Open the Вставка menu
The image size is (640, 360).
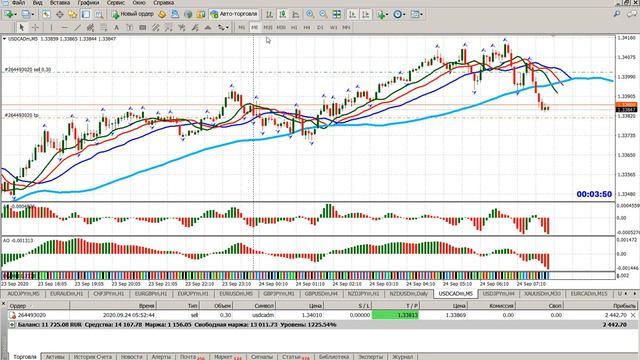pos(60,2)
